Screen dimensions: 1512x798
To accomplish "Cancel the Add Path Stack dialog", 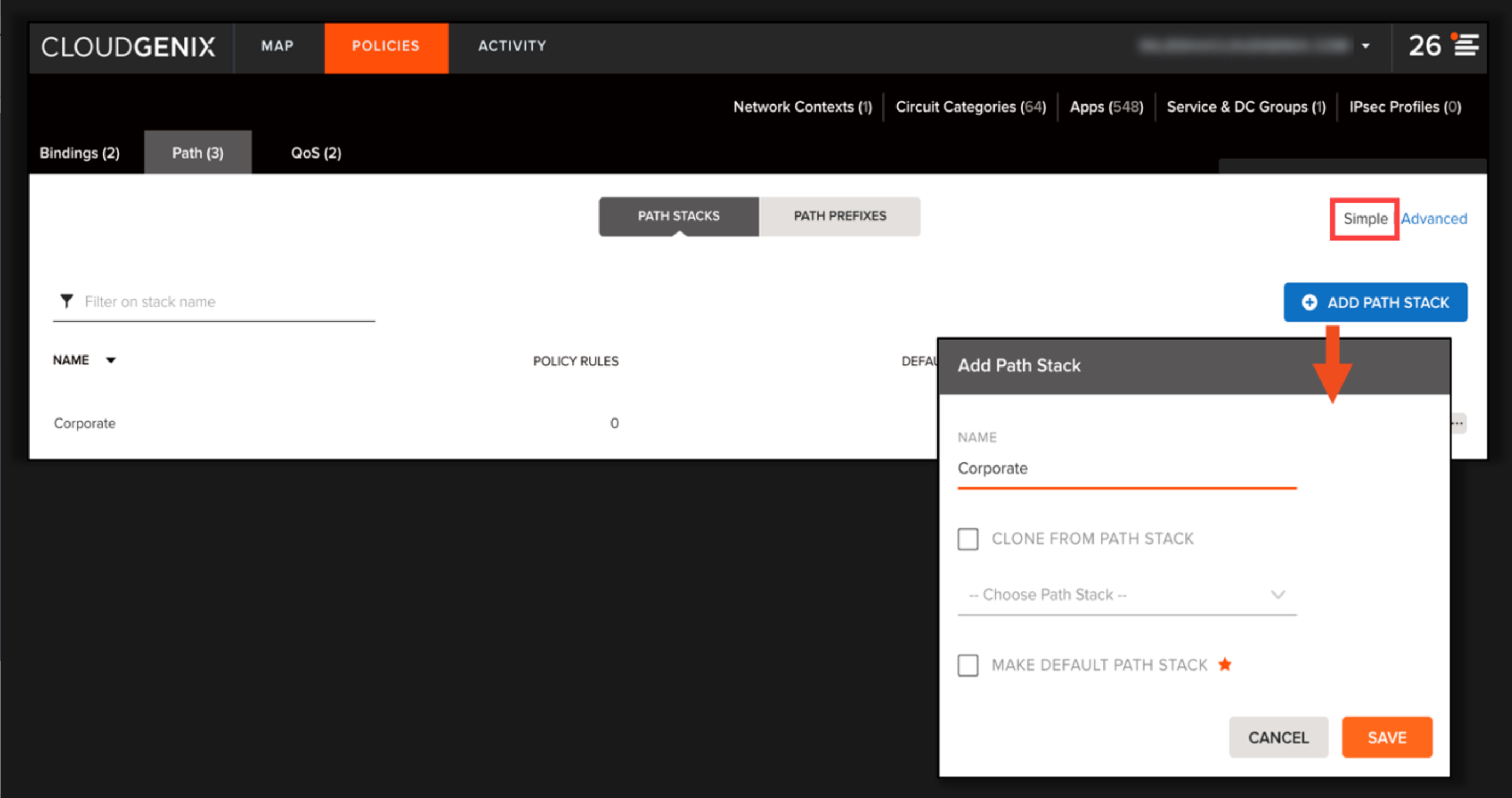I will (x=1278, y=737).
